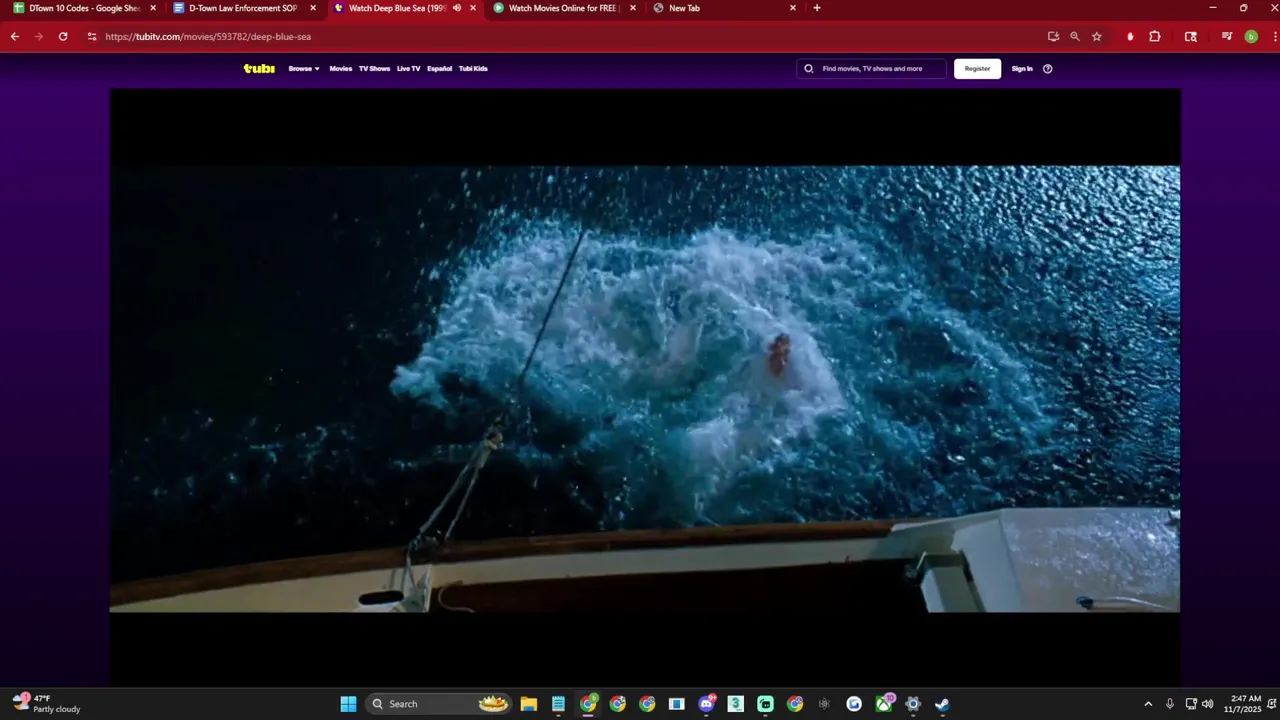Switch to the New Tab tab

(x=684, y=8)
